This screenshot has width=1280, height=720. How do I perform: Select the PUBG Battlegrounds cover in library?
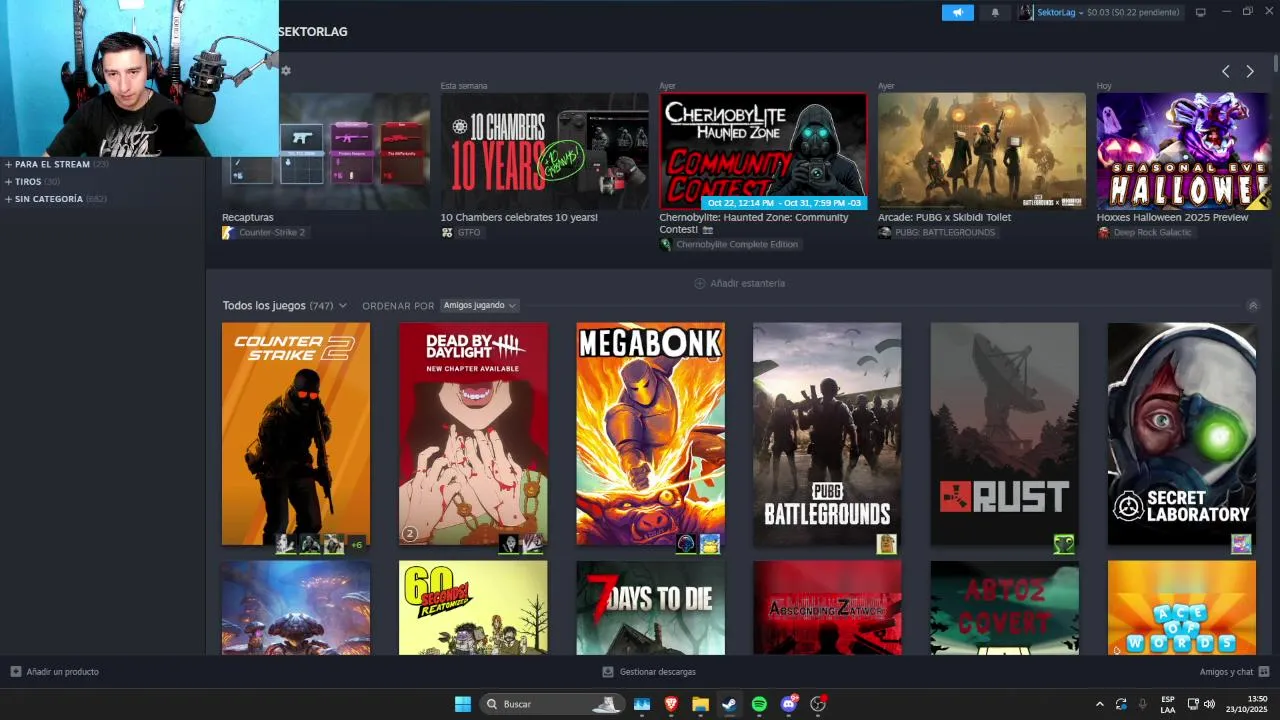(827, 434)
